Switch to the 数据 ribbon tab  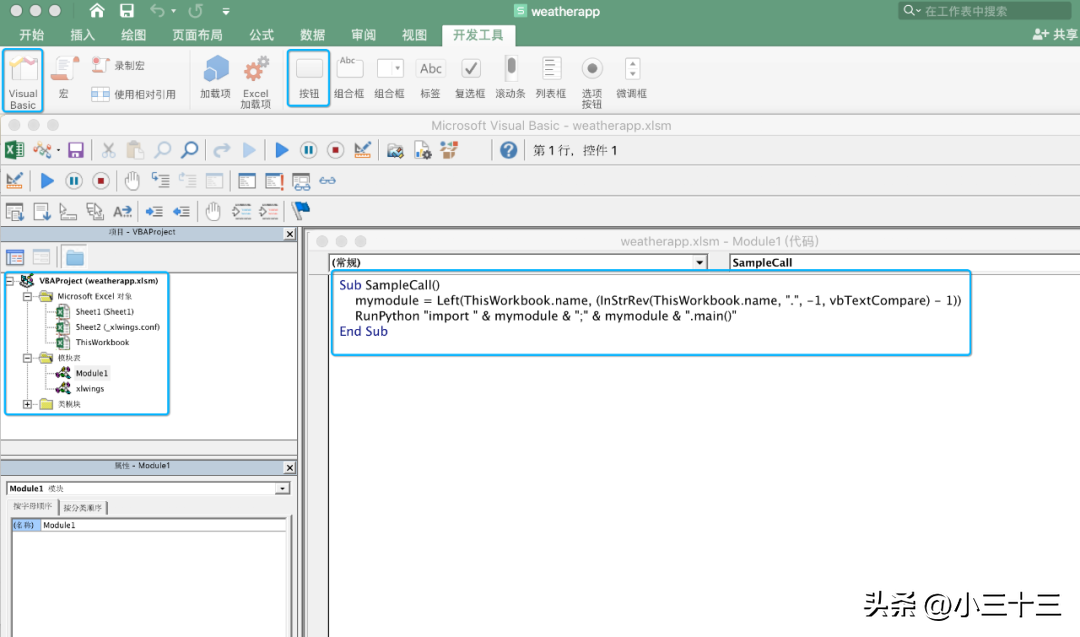click(x=313, y=35)
